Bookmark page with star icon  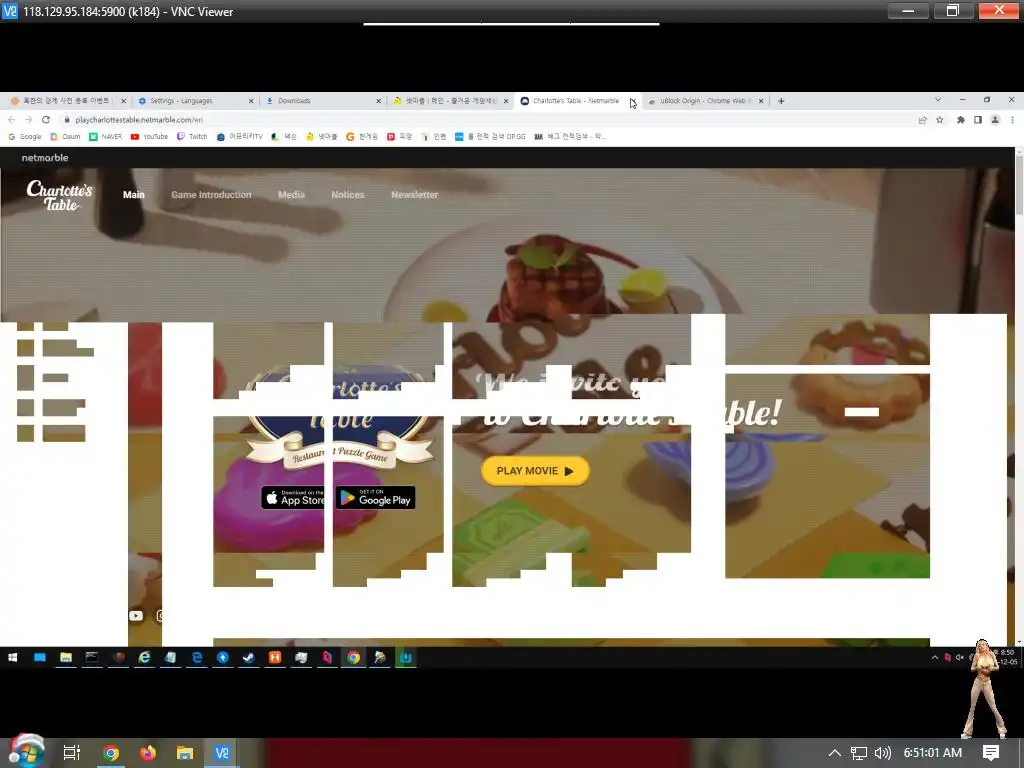(x=940, y=120)
